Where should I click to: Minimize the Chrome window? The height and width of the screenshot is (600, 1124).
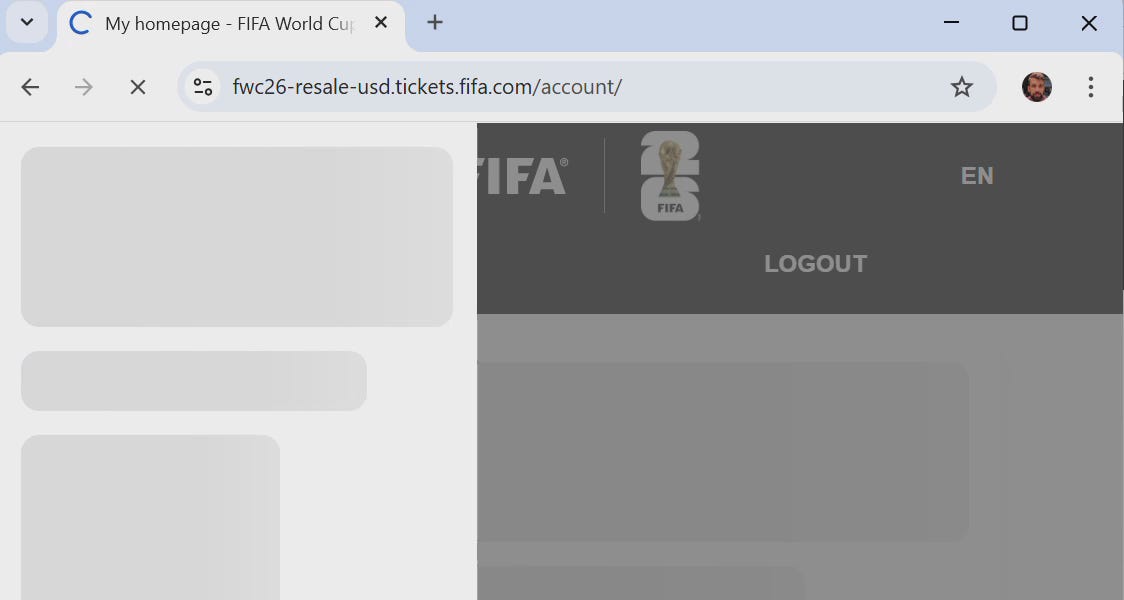(951, 23)
